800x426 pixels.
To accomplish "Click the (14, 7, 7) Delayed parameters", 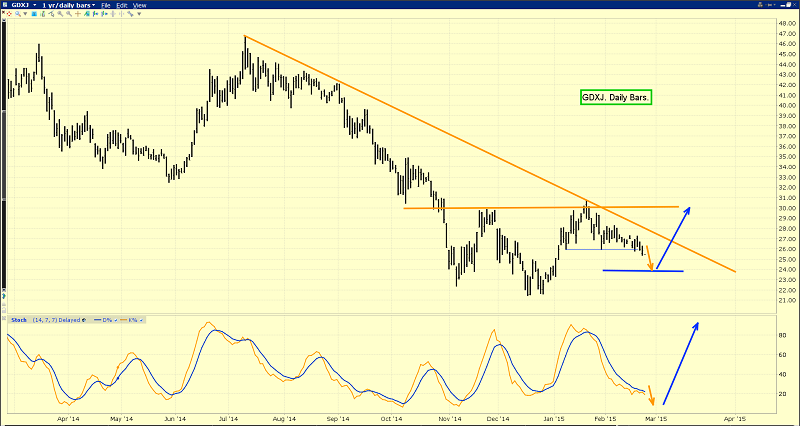I will coord(57,320).
